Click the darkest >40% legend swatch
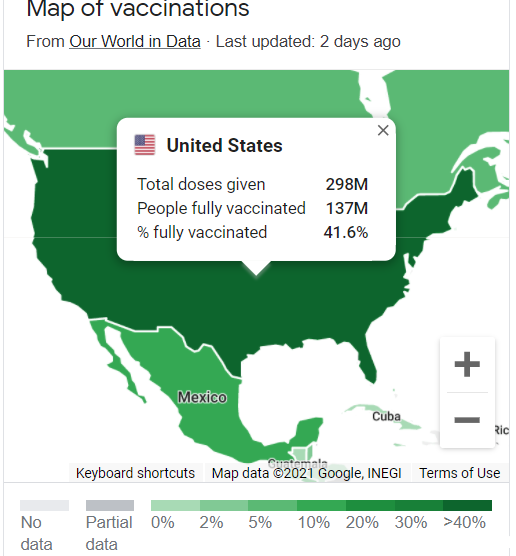This screenshot has width=516, height=556. [x=467, y=505]
